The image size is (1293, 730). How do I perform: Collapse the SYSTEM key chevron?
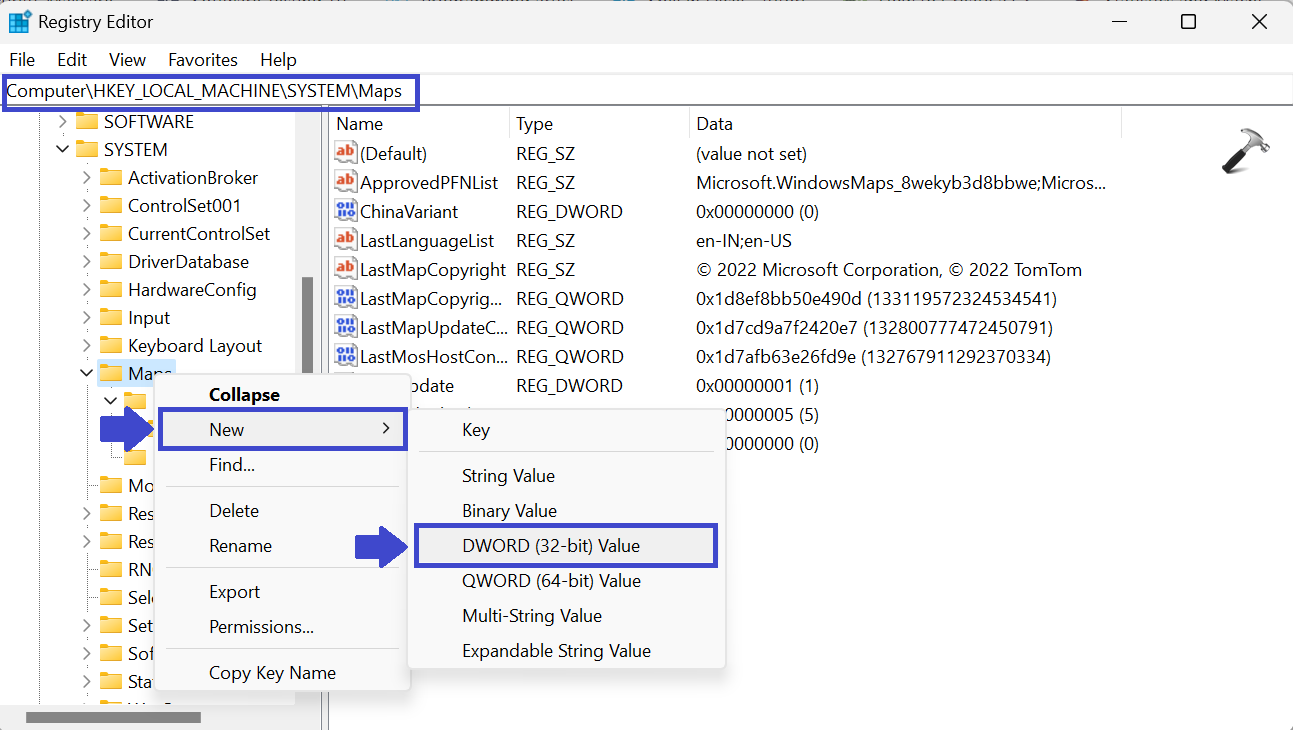pyautogui.click(x=63, y=150)
